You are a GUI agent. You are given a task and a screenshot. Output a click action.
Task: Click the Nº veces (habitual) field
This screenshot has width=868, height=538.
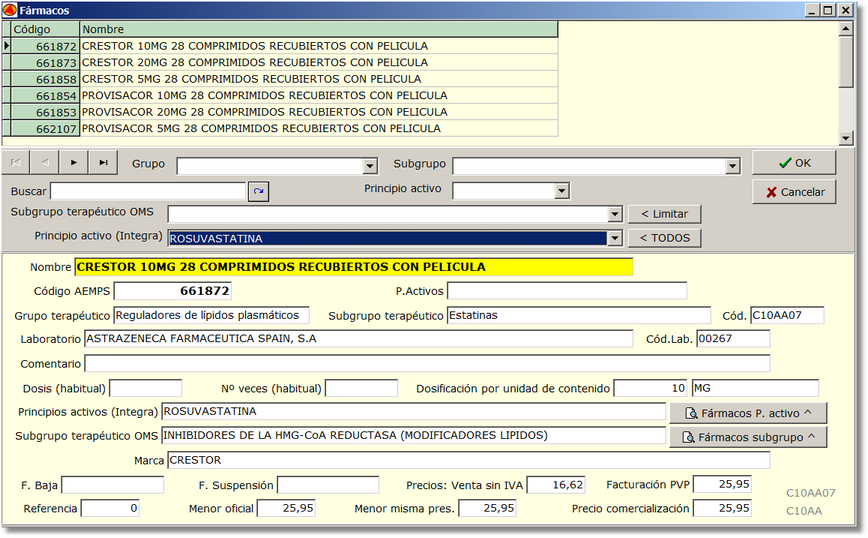point(361,388)
